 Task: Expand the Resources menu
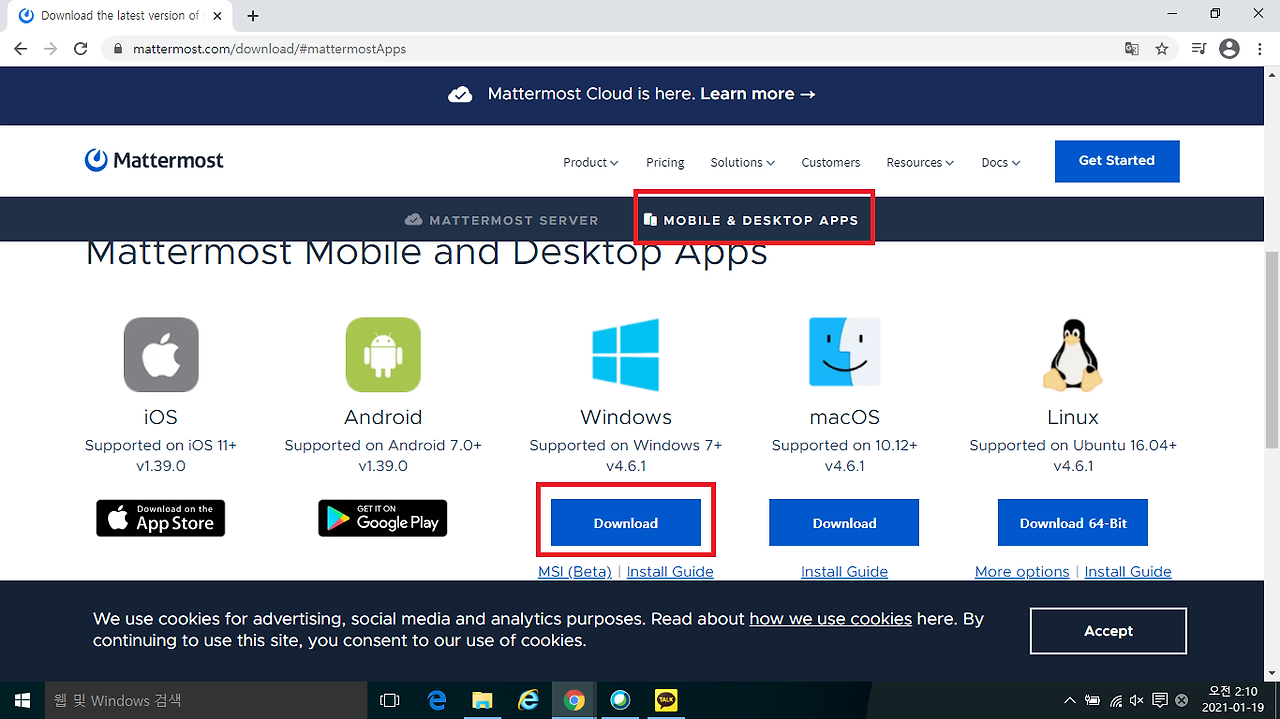coord(920,162)
